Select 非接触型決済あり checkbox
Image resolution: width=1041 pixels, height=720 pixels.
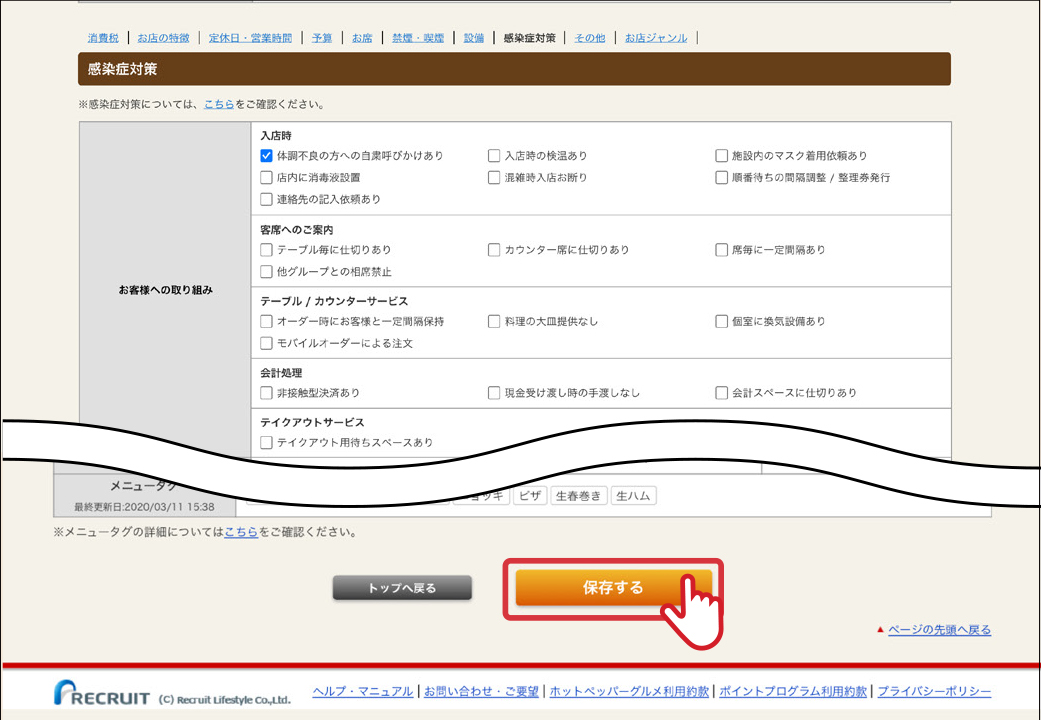pos(266,393)
